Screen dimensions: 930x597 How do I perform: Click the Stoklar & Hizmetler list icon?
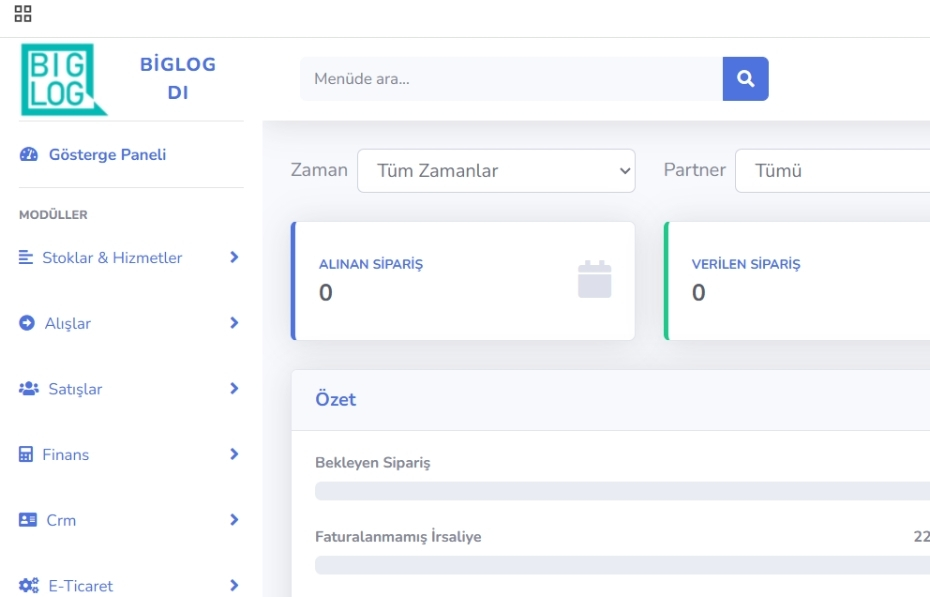[x=27, y=258]
